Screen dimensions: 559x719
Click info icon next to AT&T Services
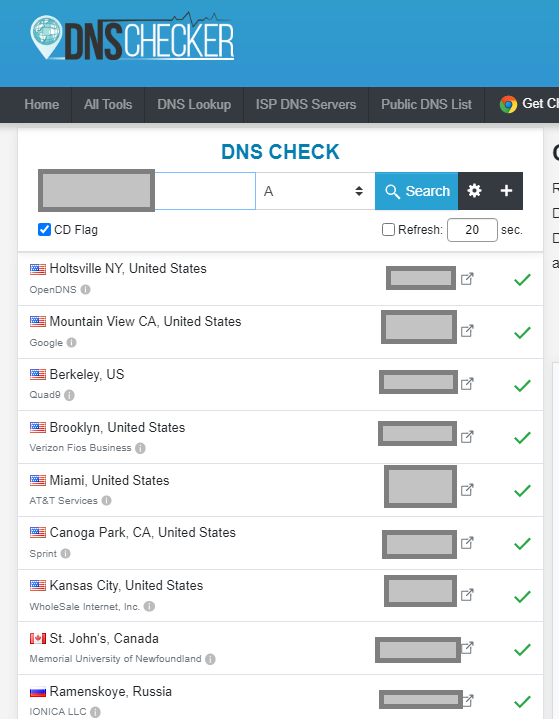click(x=106, y=500)
